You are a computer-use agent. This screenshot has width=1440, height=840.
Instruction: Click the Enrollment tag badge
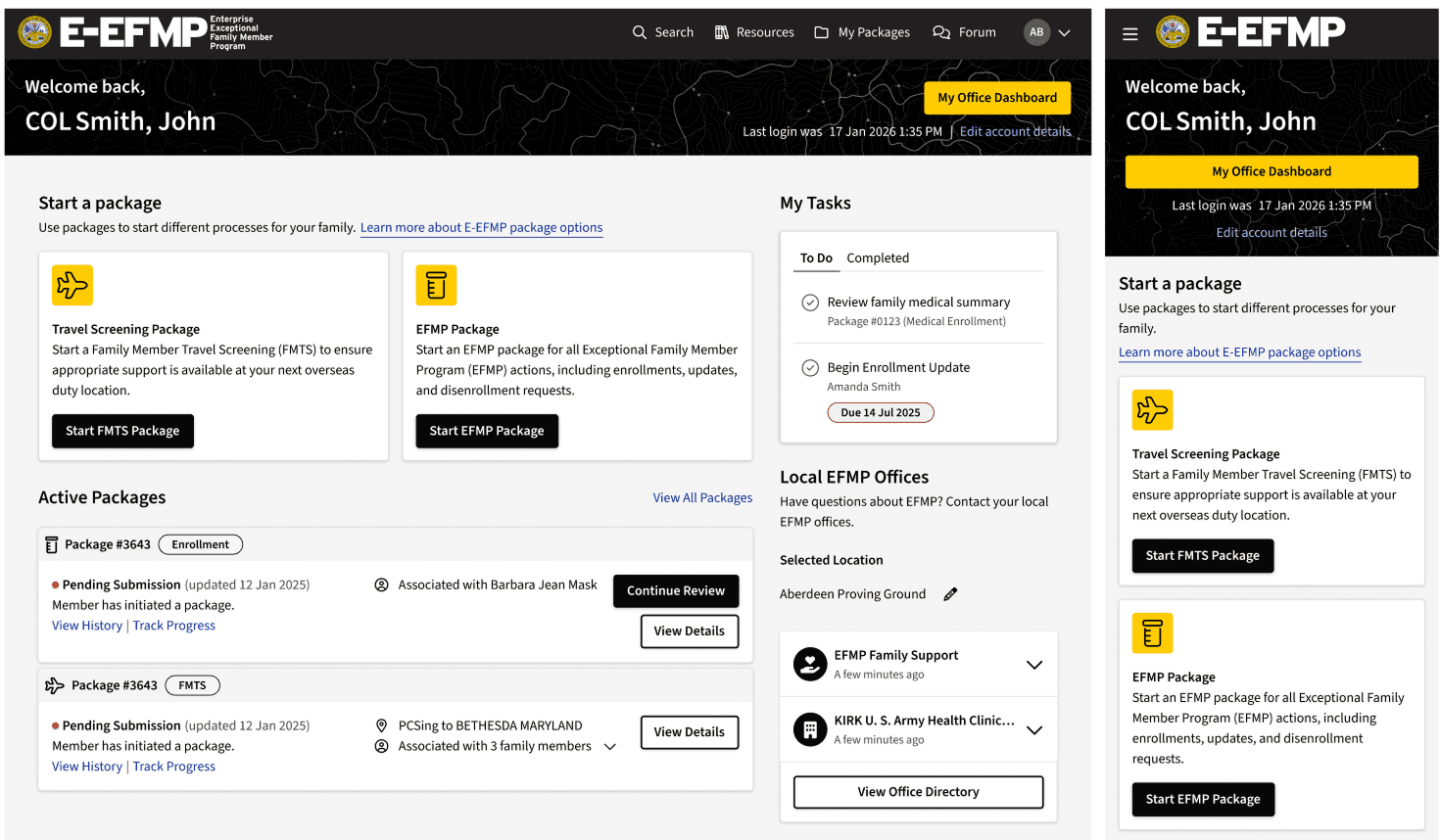[201, 544]
